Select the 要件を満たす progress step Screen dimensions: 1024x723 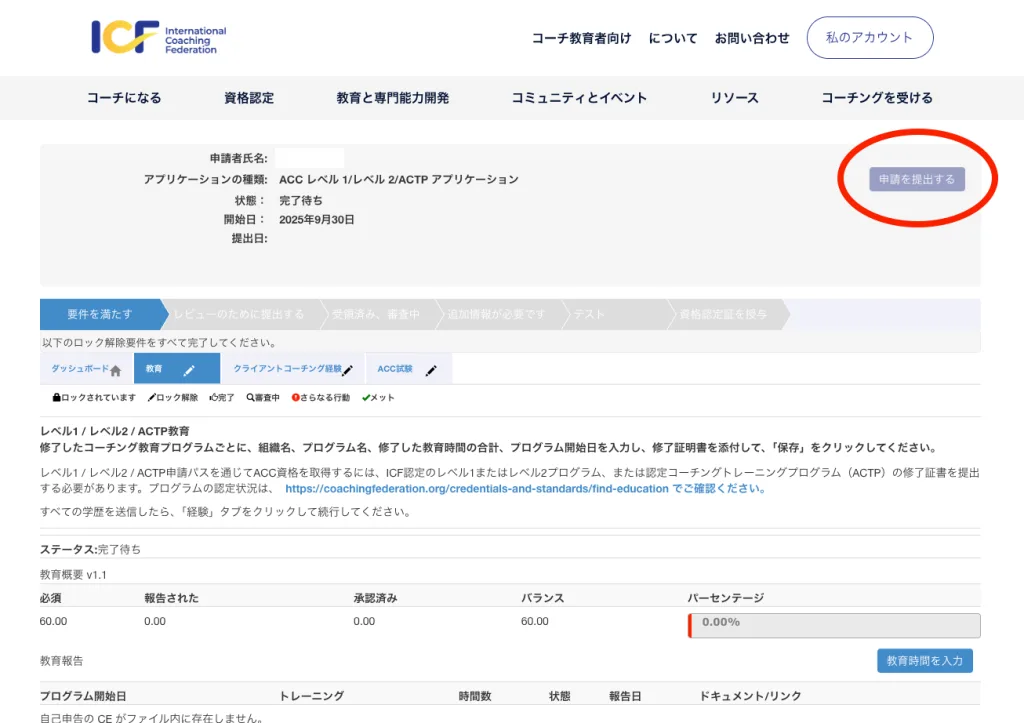(x=100, y=314)
